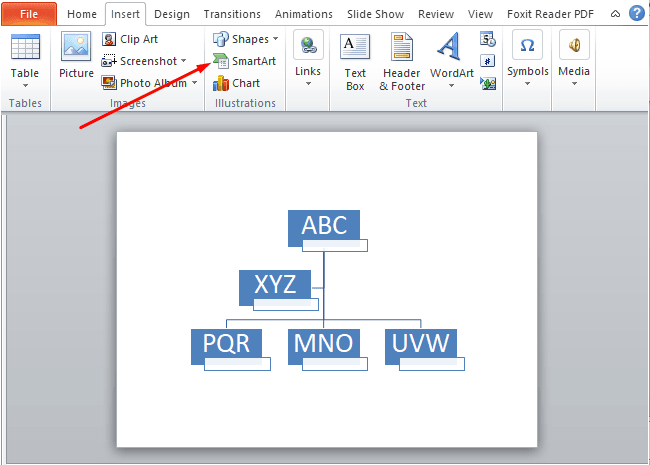Screen dimensions: 650x465
Task: Expand the Shapes dropdown arrow
Action: tap(276, 39)
